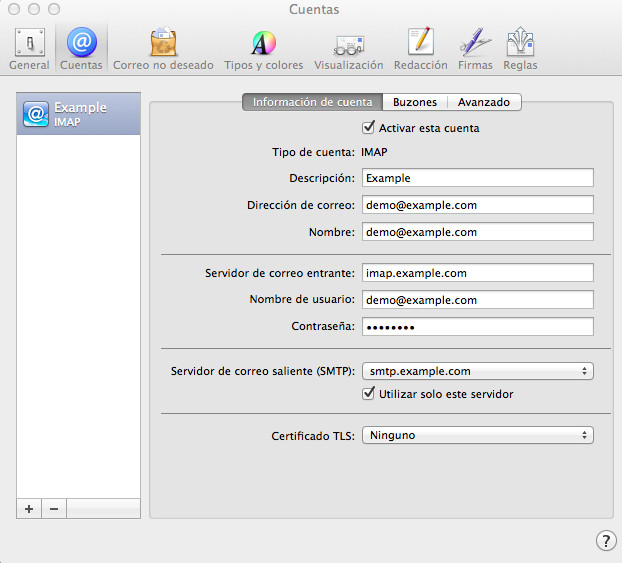Open Correo no deseado settings
Screen dimensions: 622x563
click(163, 48)
